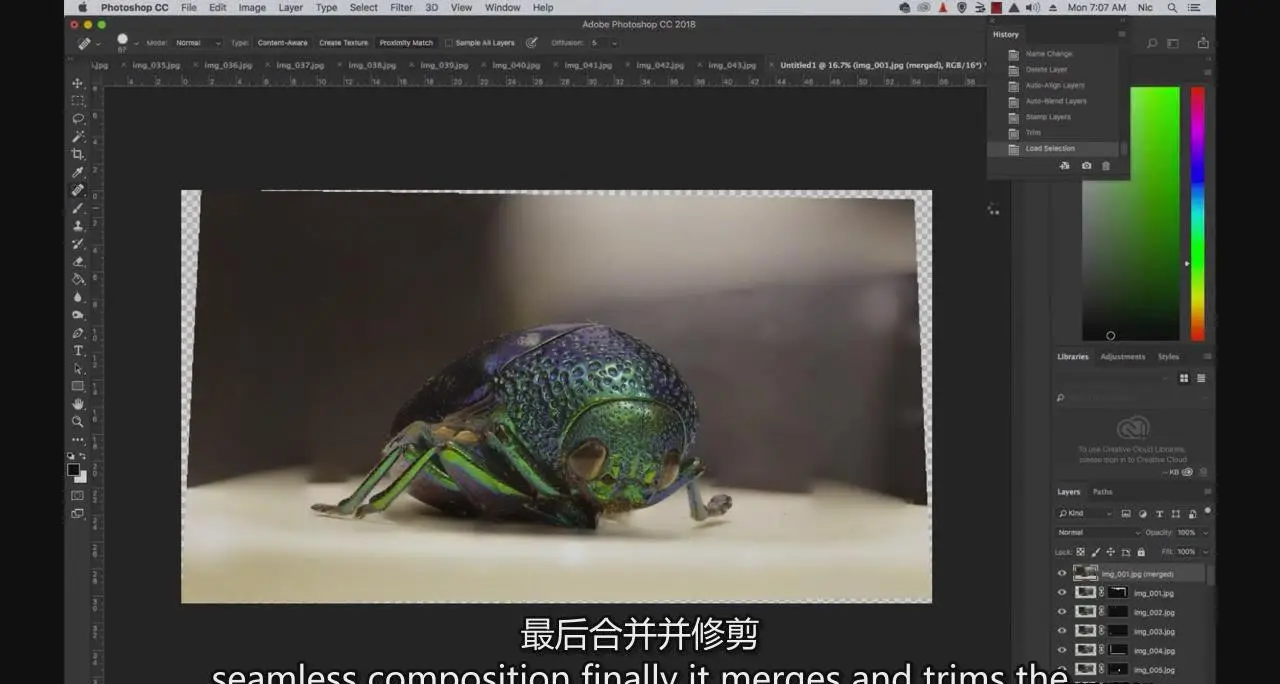This screenshot has height=684, width=1280.
Task: Select the Pen tool
Action: coord(78,333)
